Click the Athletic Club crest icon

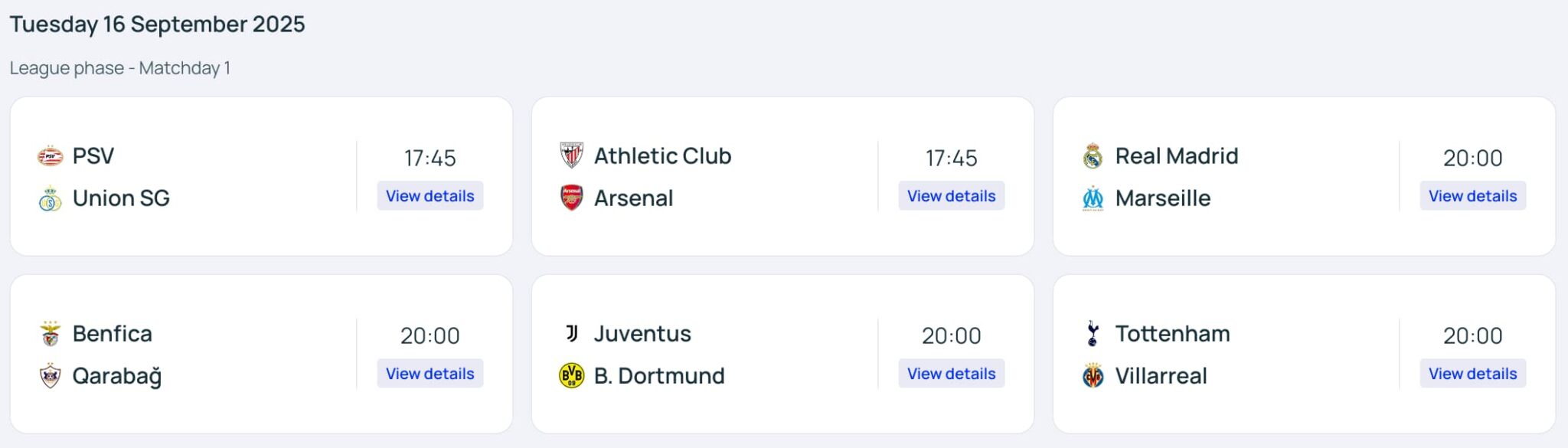point(572,155)
